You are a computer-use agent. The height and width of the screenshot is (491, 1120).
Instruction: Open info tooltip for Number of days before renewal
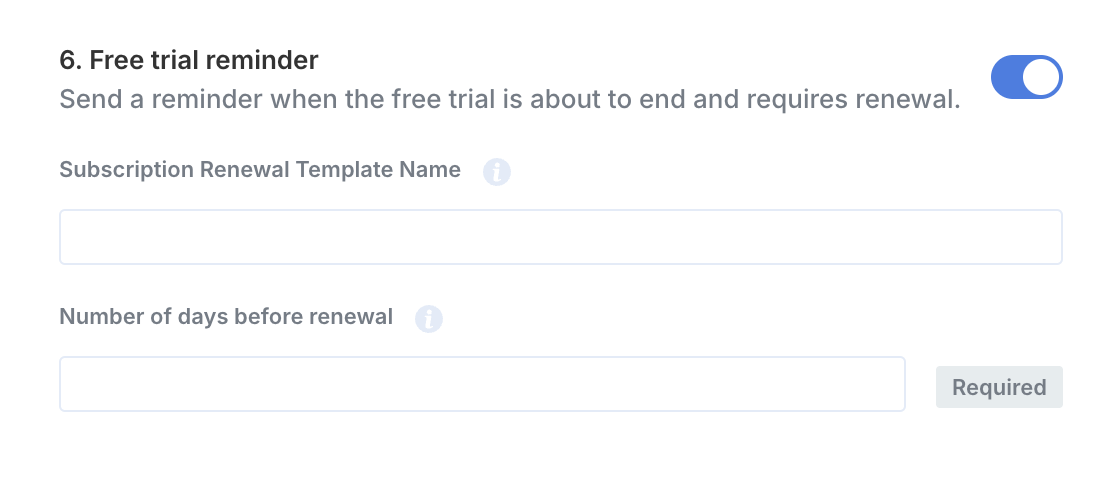pyautogui.click(x=429, y=319)
